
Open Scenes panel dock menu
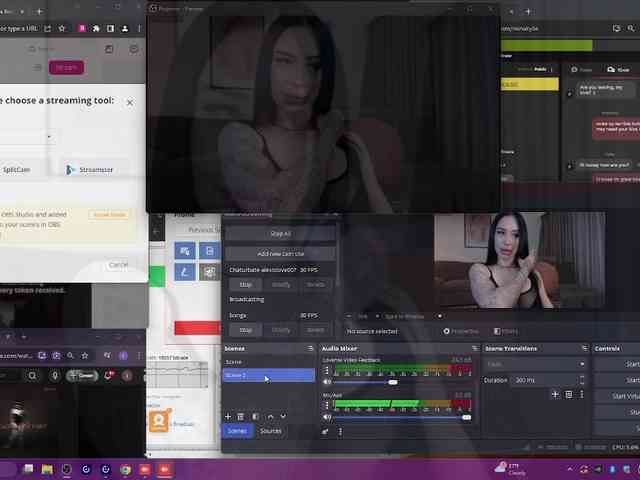[x=311, y=348]
